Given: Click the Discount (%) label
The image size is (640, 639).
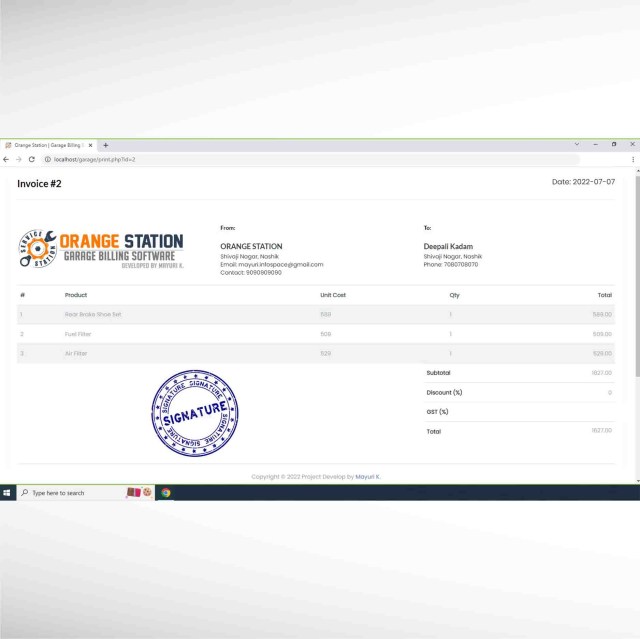Looking at the screenshot, I should pyautogui.click(x=444, y=393).
